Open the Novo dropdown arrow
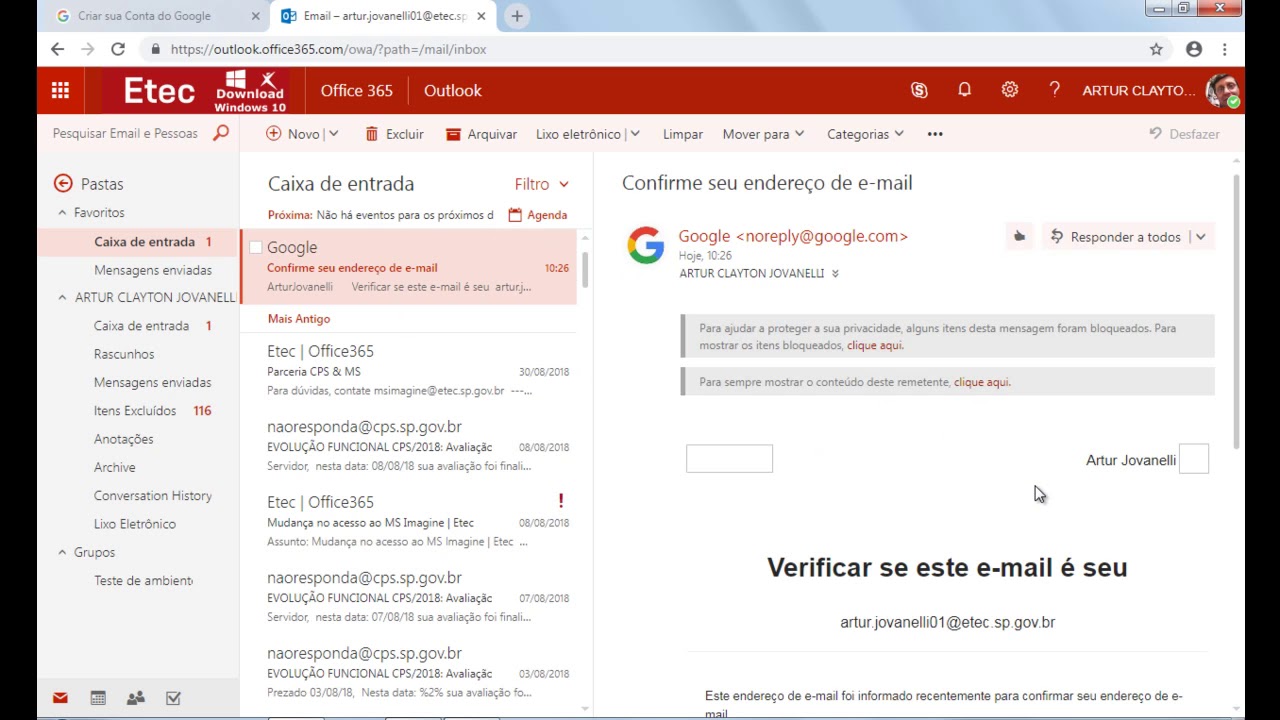The image size is (1280, 720). click(x=333, y=134)
